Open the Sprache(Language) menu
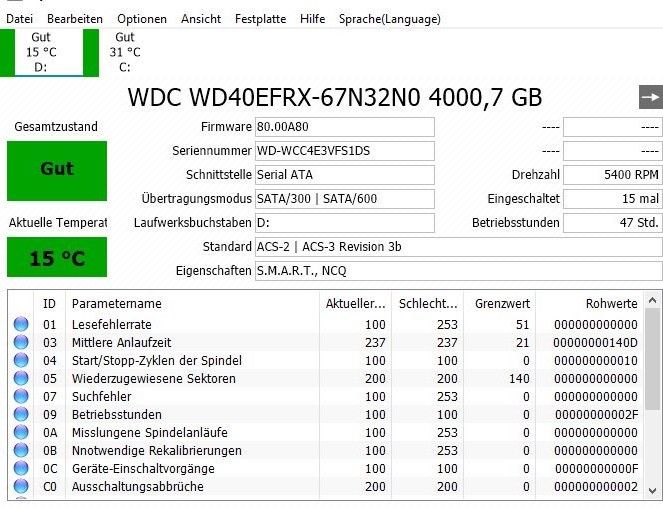This screenshot has height=508, width=663. 390,19
